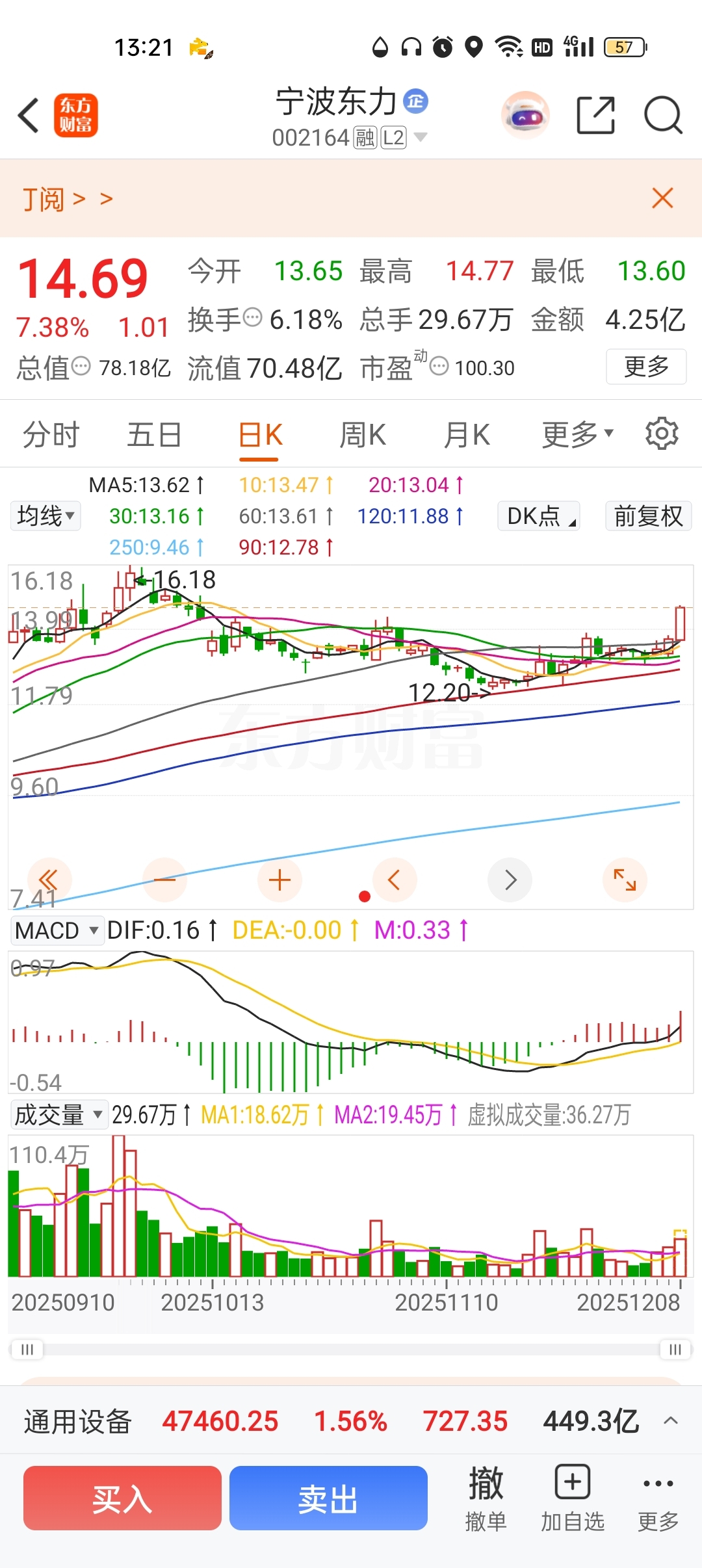Viewport: 702px width, 1568px height.
Task: Switch to the 分时 tab
Action: pos(51,434)
